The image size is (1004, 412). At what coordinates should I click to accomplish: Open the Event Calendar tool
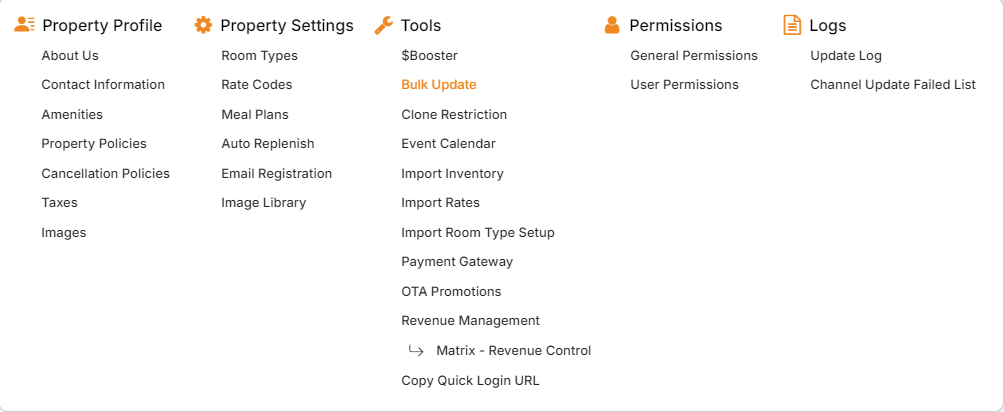tap(448, 144)
